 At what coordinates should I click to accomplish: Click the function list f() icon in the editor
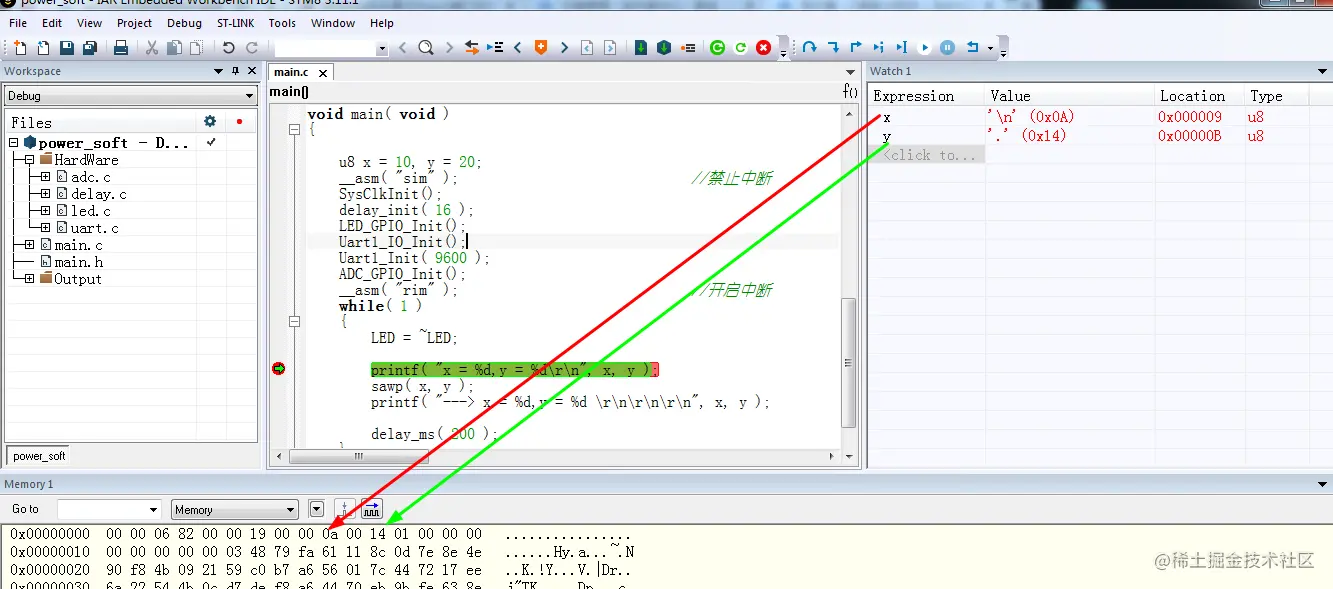[x=850, y=91]
